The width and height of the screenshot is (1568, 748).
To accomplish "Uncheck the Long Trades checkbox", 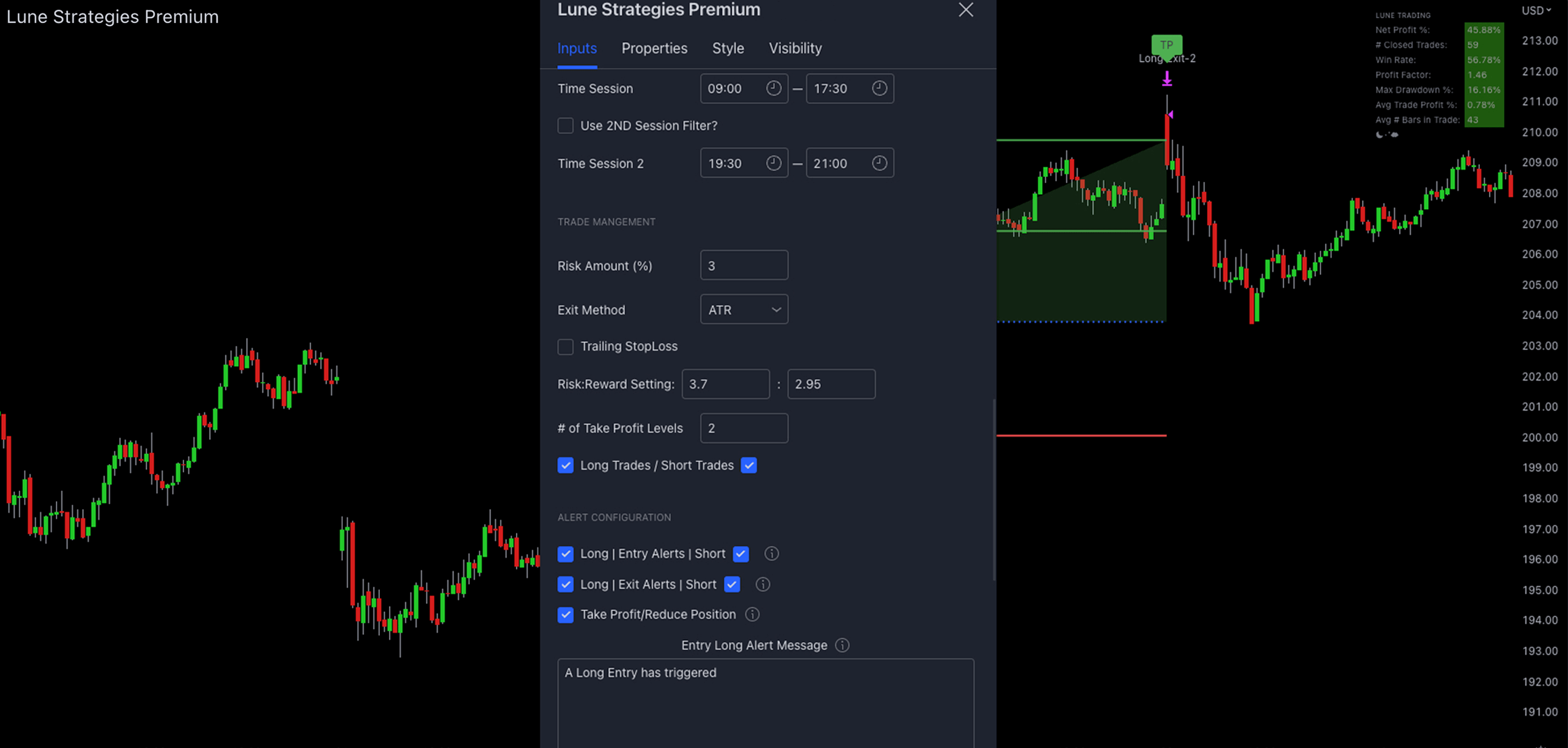I will click(565, 466).
